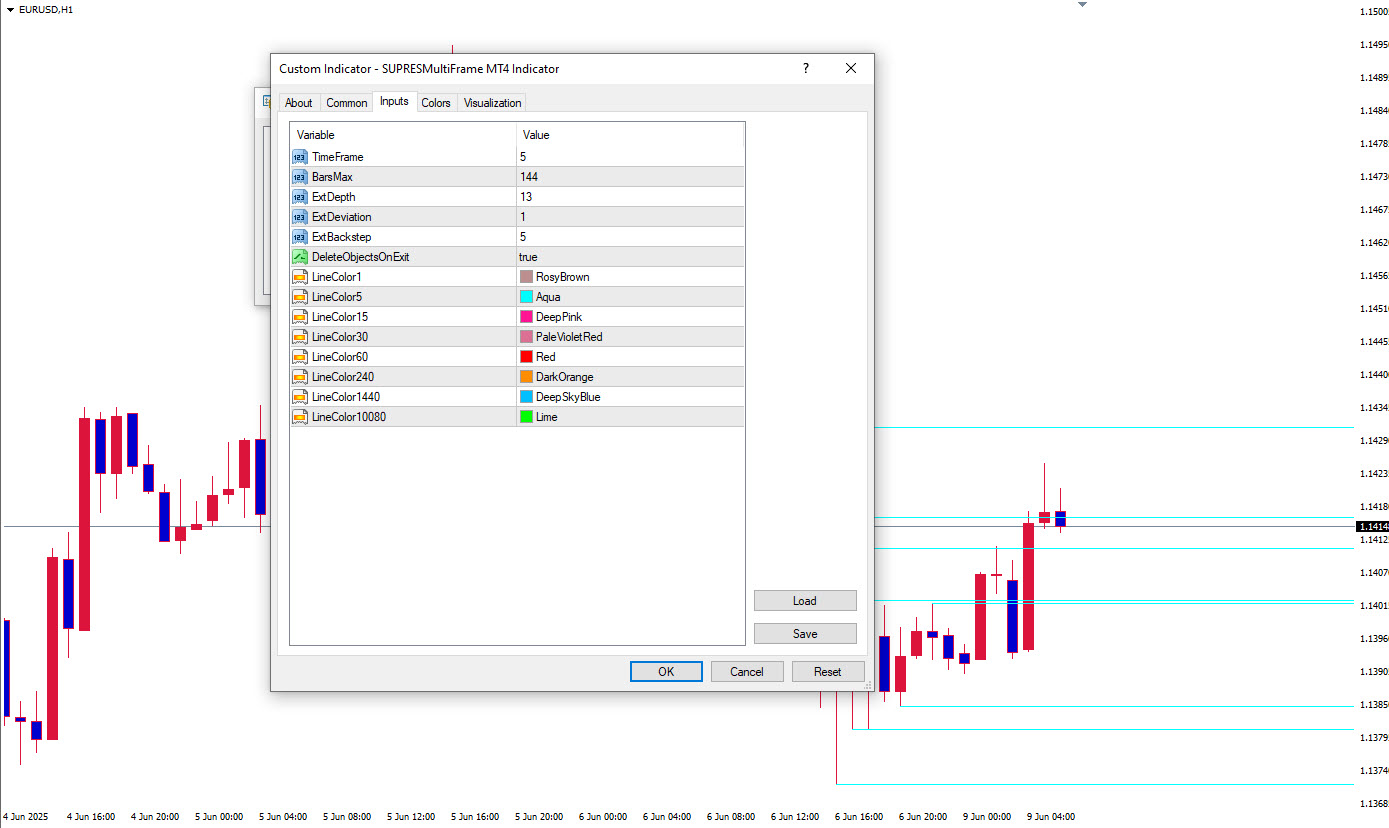Click the ExtBackstep variable type icon

click(300, 237)
